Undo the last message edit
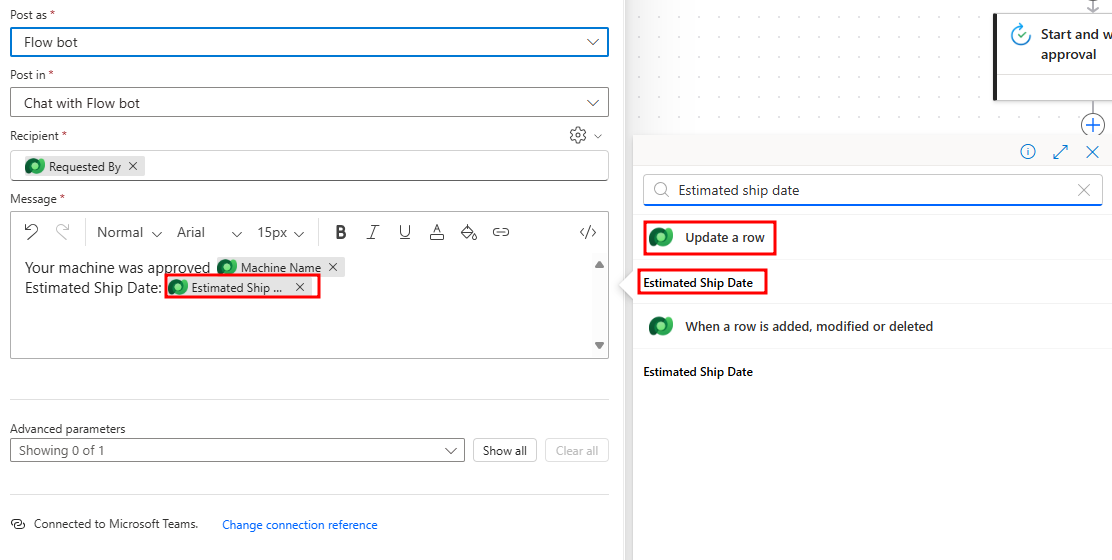 (30, 231)
